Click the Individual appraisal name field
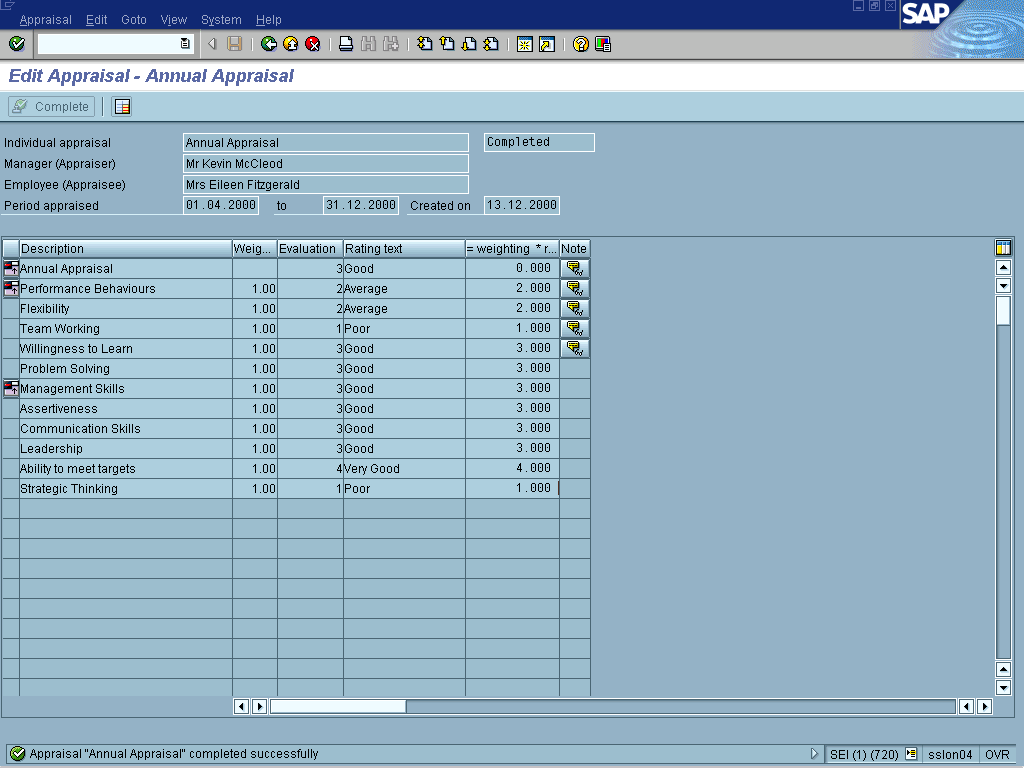Screen dimensions: 1024x768 point(326,142)
